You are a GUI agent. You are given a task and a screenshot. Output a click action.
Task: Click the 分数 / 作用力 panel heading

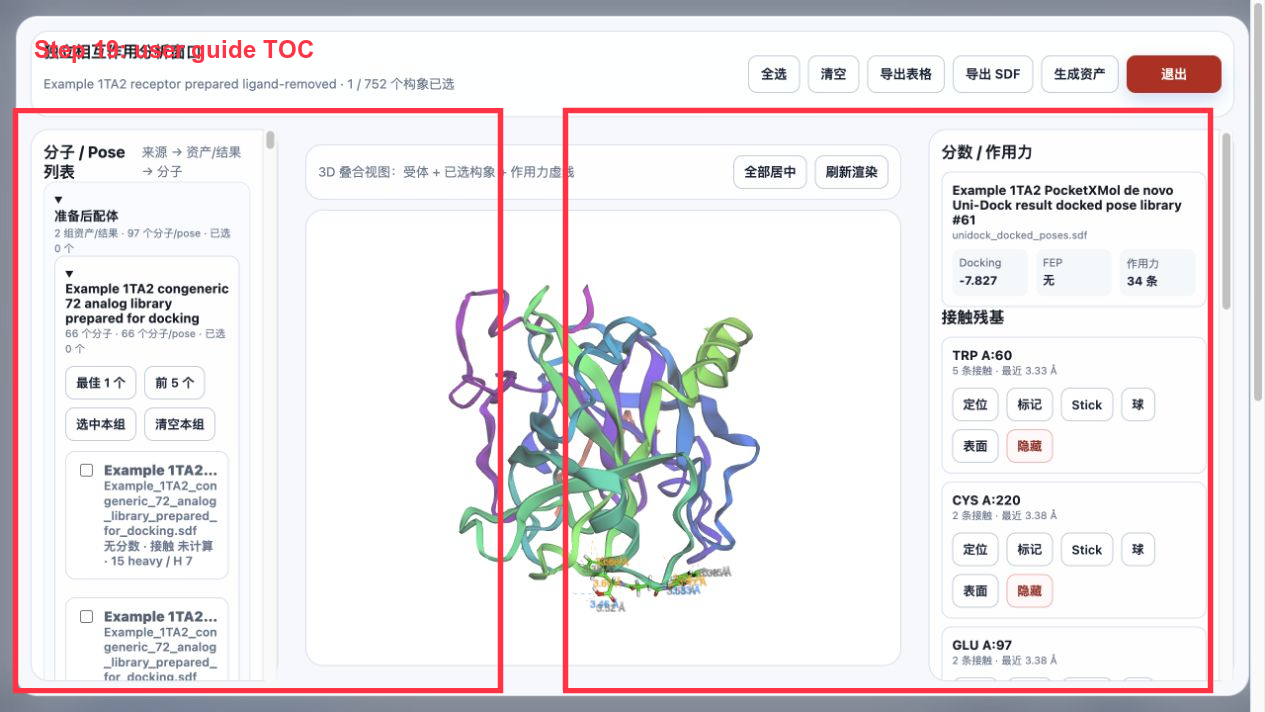click(x=987, y=152)
